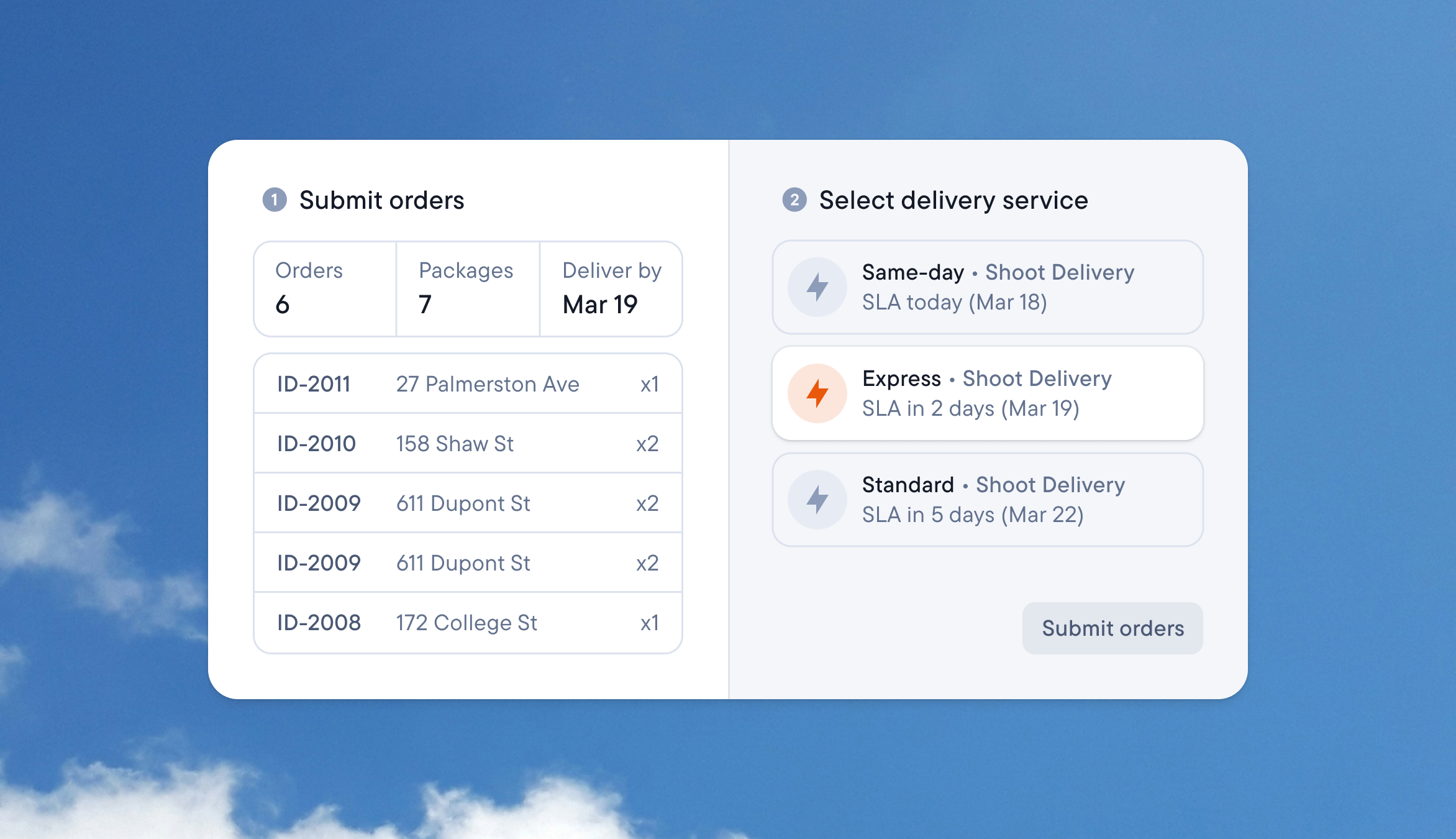
Task: Click the SLA today (Mar 18) text
Action: tap(954, 302)
